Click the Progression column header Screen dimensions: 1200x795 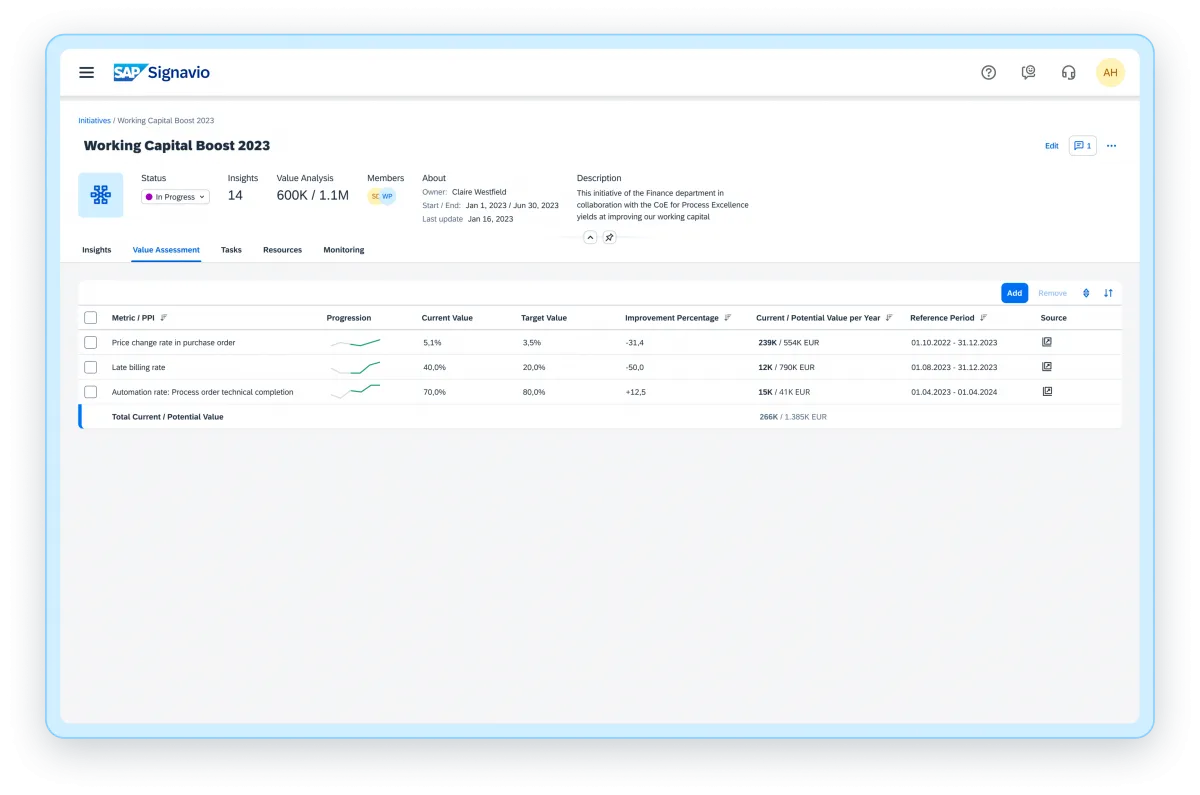[x=349, y=318]
